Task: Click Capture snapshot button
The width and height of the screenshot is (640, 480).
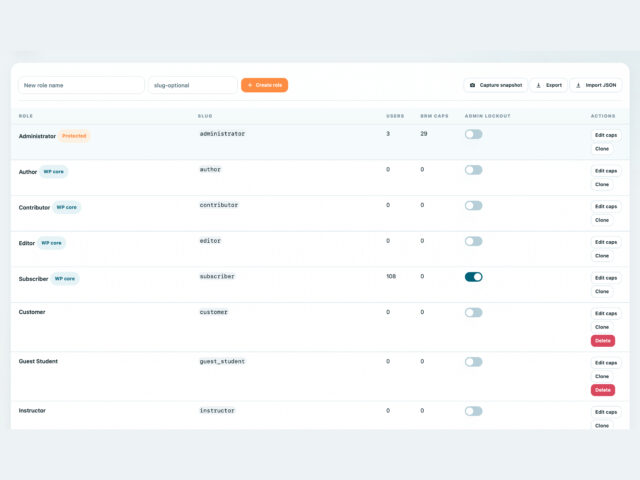Action: coord(496,85)
